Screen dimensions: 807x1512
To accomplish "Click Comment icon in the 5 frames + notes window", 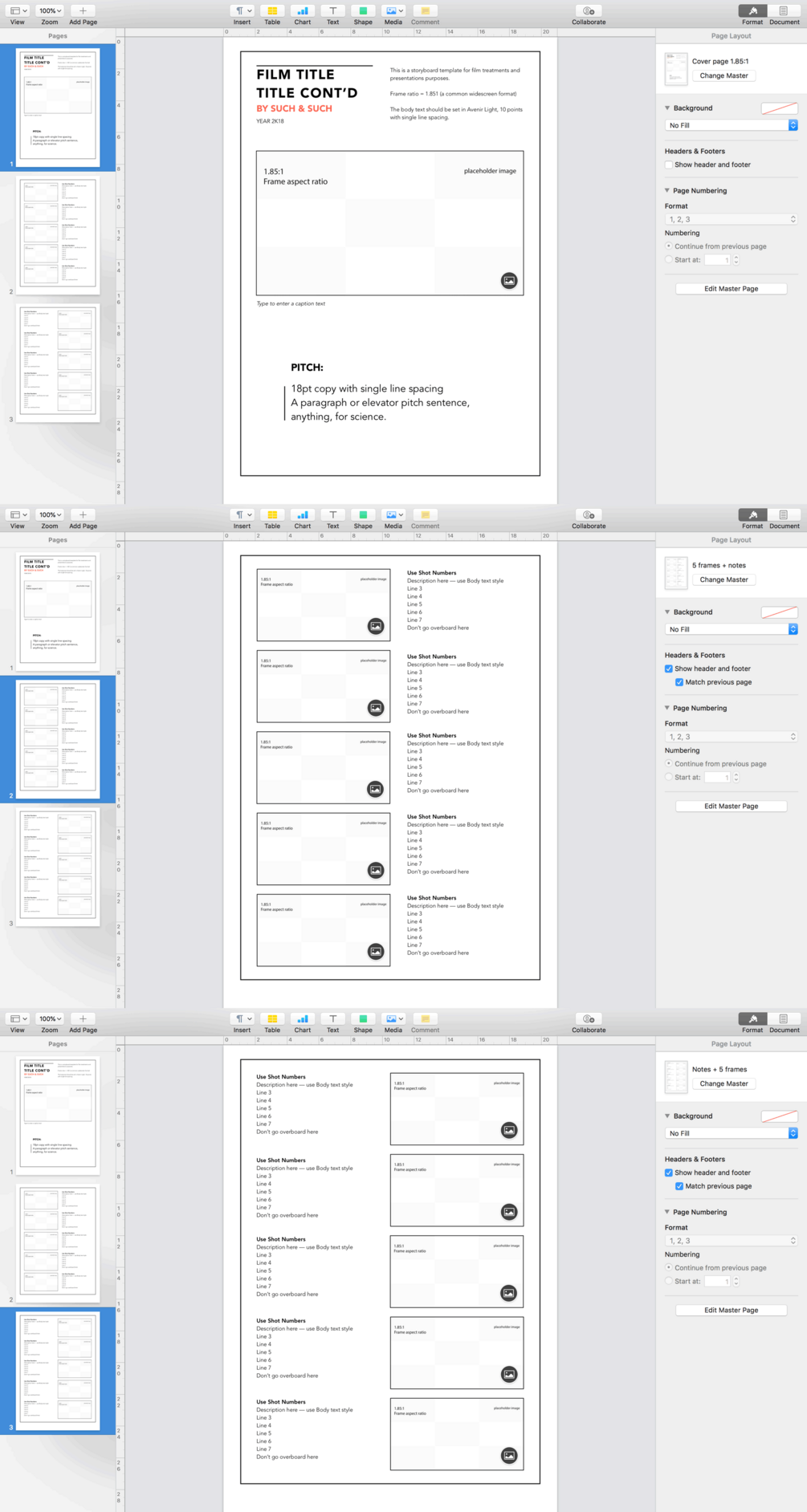I will 425,515.
